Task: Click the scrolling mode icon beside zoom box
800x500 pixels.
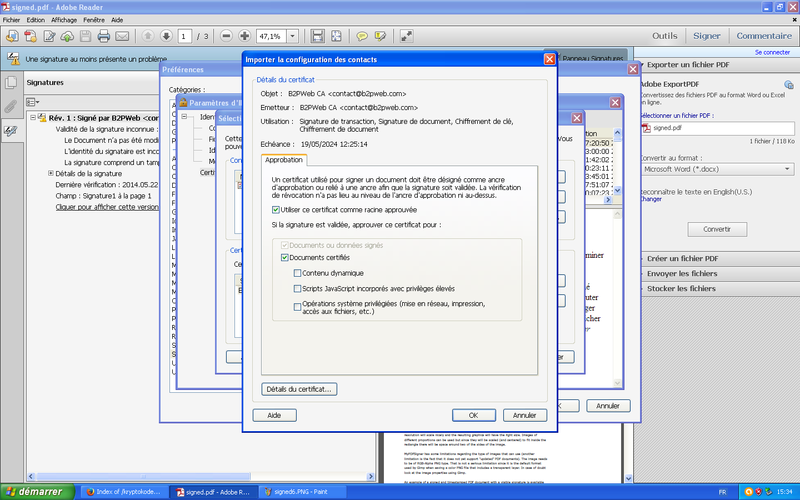Action: pyautogui.click(x=317, y=36)
